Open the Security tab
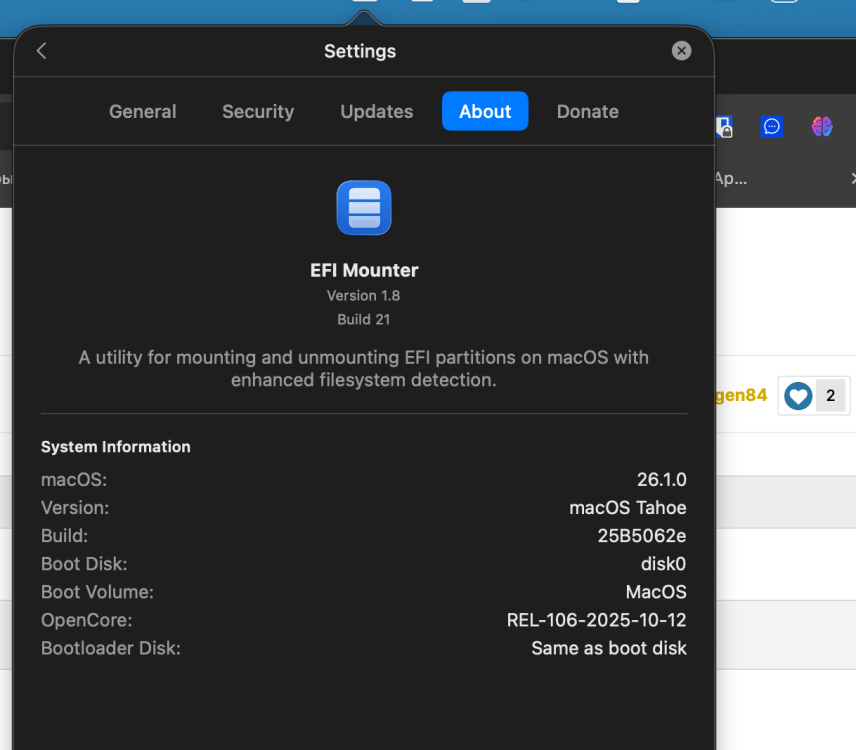 [258, 111]
